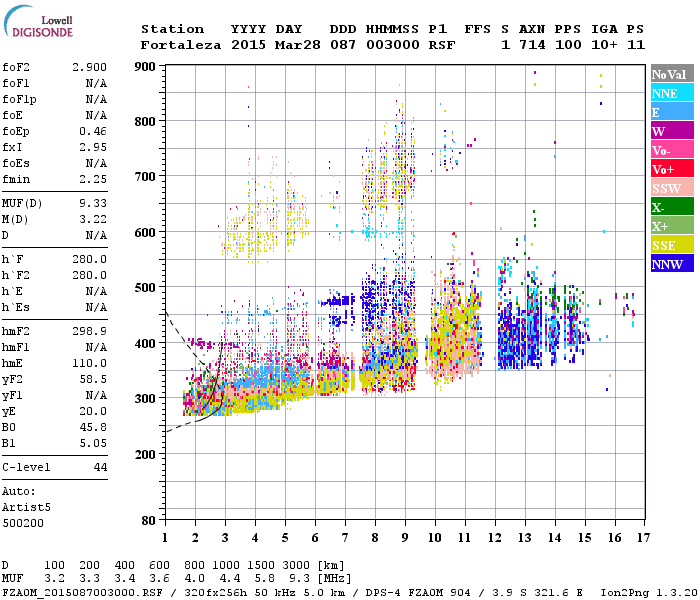Click the foF2 value 2.900
700x600 pixels.
coord(89,67)
